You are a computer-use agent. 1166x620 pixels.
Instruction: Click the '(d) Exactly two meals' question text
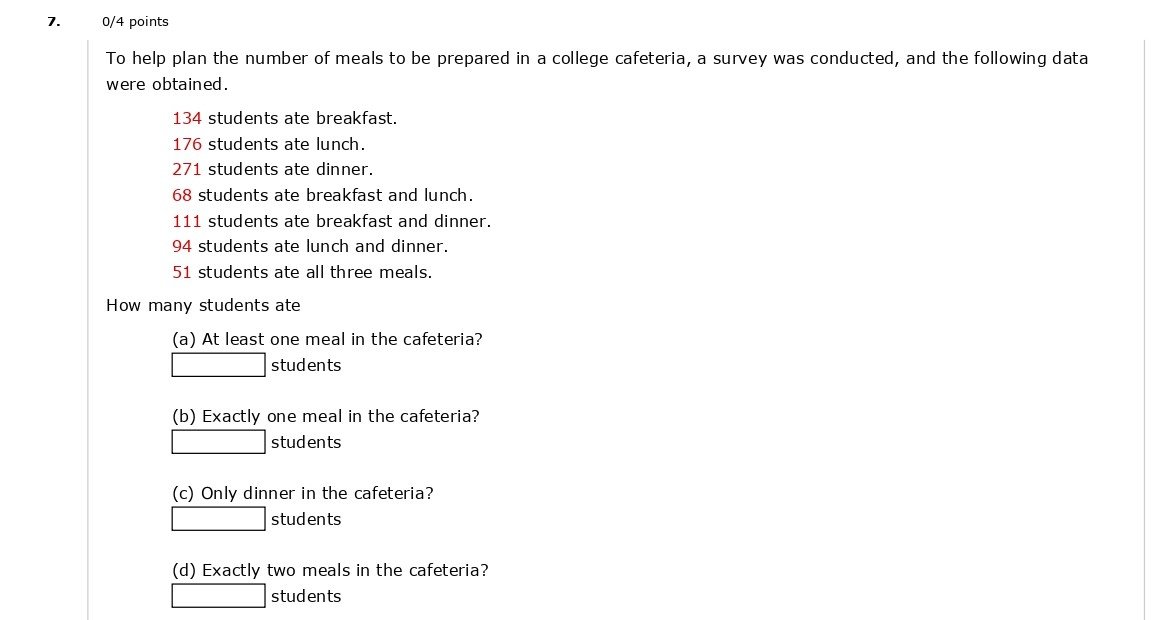click(x=330, y=570)
